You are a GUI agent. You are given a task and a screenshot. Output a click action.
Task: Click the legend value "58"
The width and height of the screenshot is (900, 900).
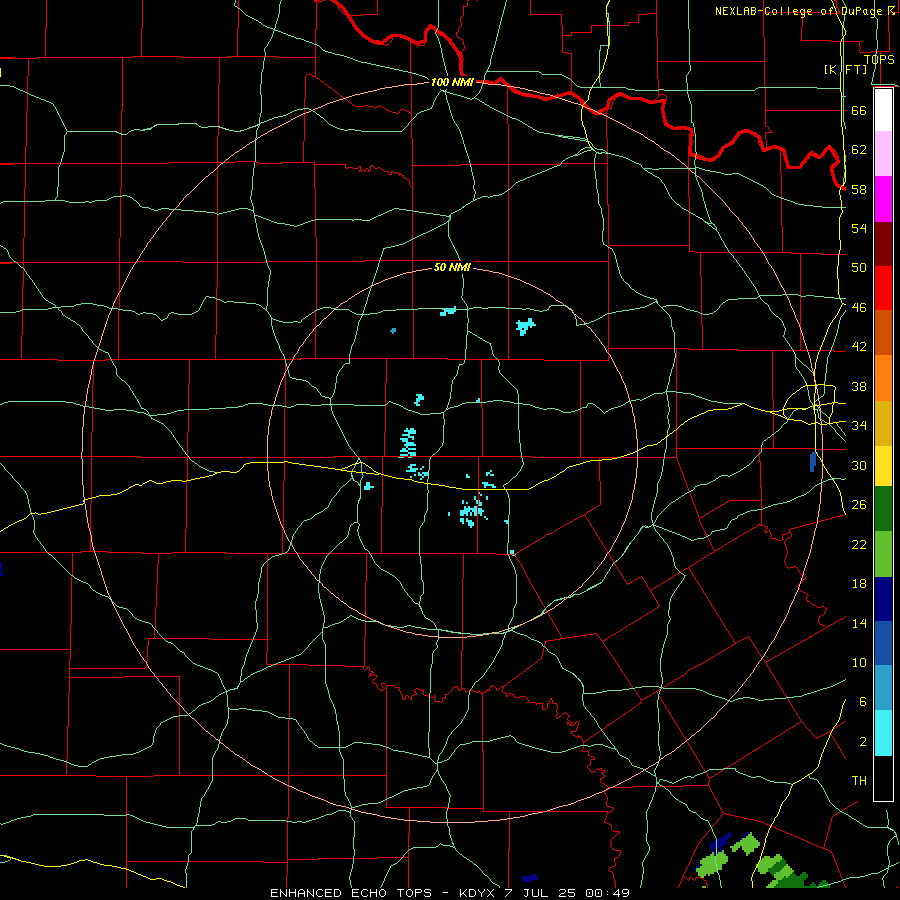859,189
